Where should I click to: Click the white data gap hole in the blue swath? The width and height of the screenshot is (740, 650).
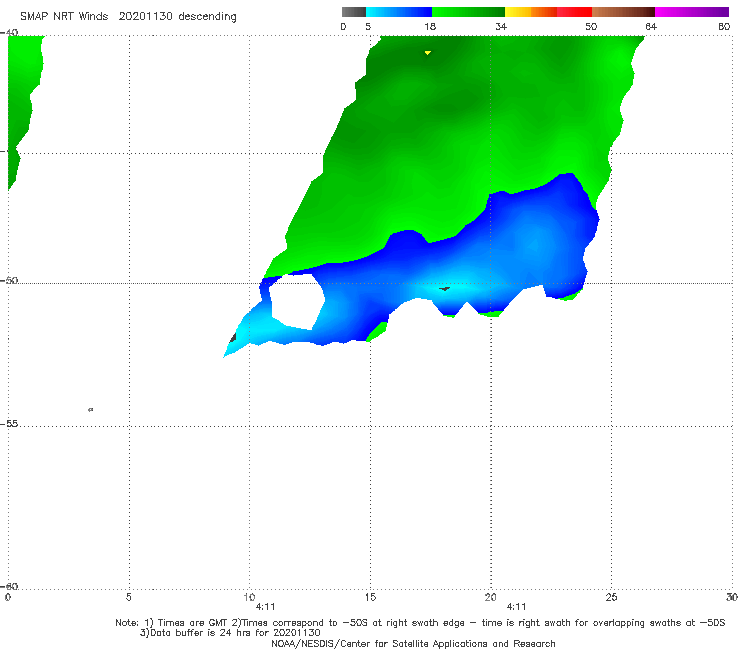[x=297, y=301]
